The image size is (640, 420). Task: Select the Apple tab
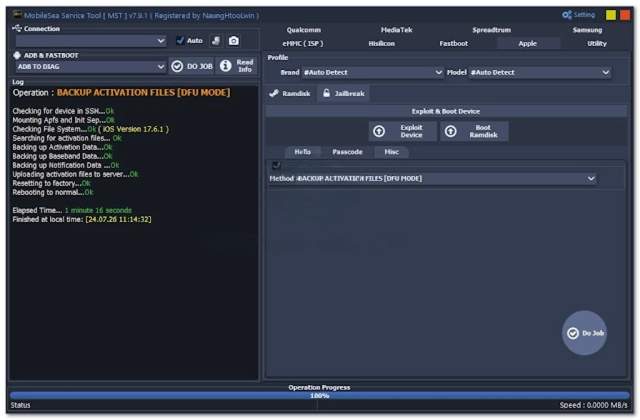[527, 43]
